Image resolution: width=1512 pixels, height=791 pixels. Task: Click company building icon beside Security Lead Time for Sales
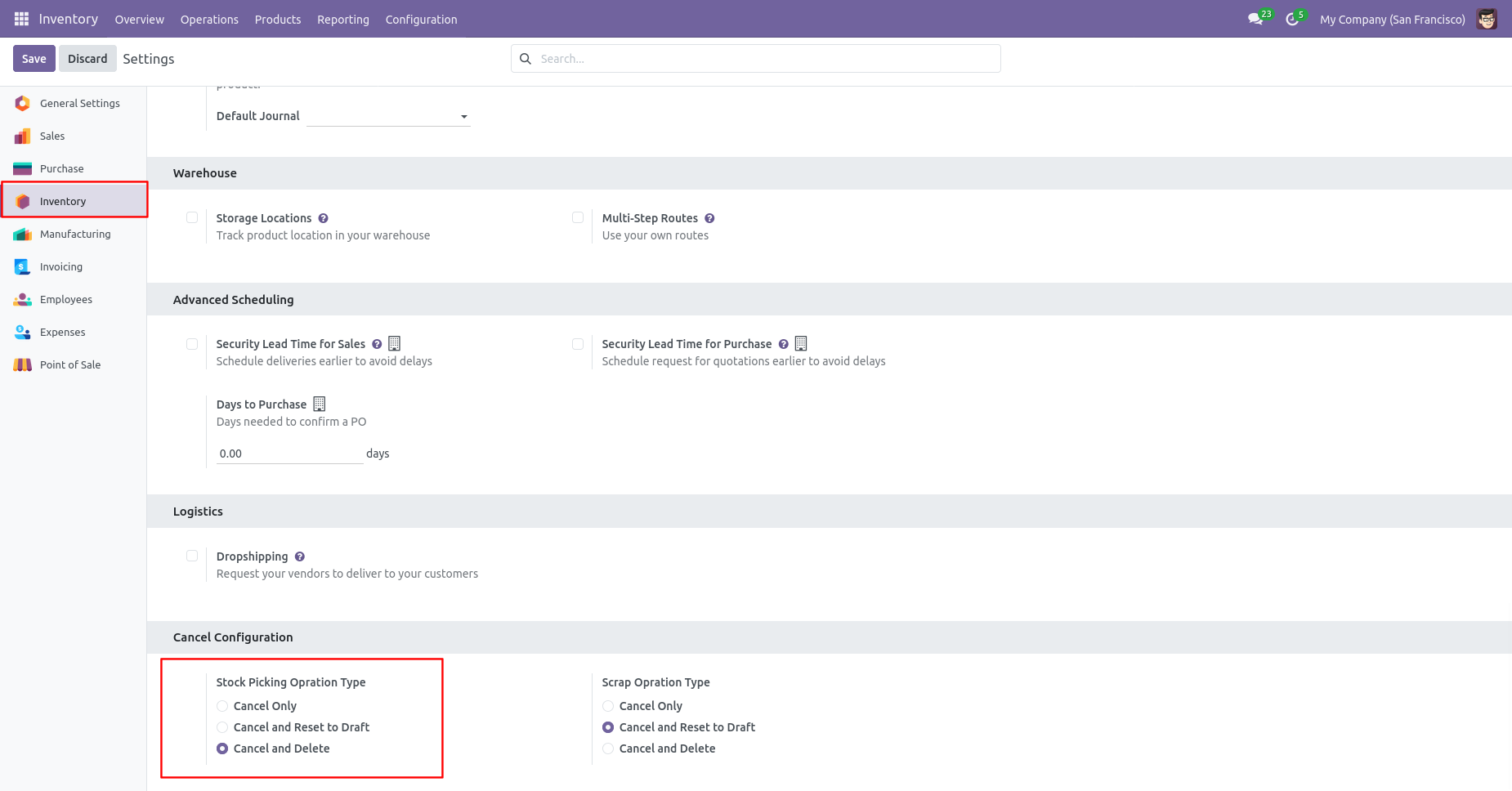394,343
